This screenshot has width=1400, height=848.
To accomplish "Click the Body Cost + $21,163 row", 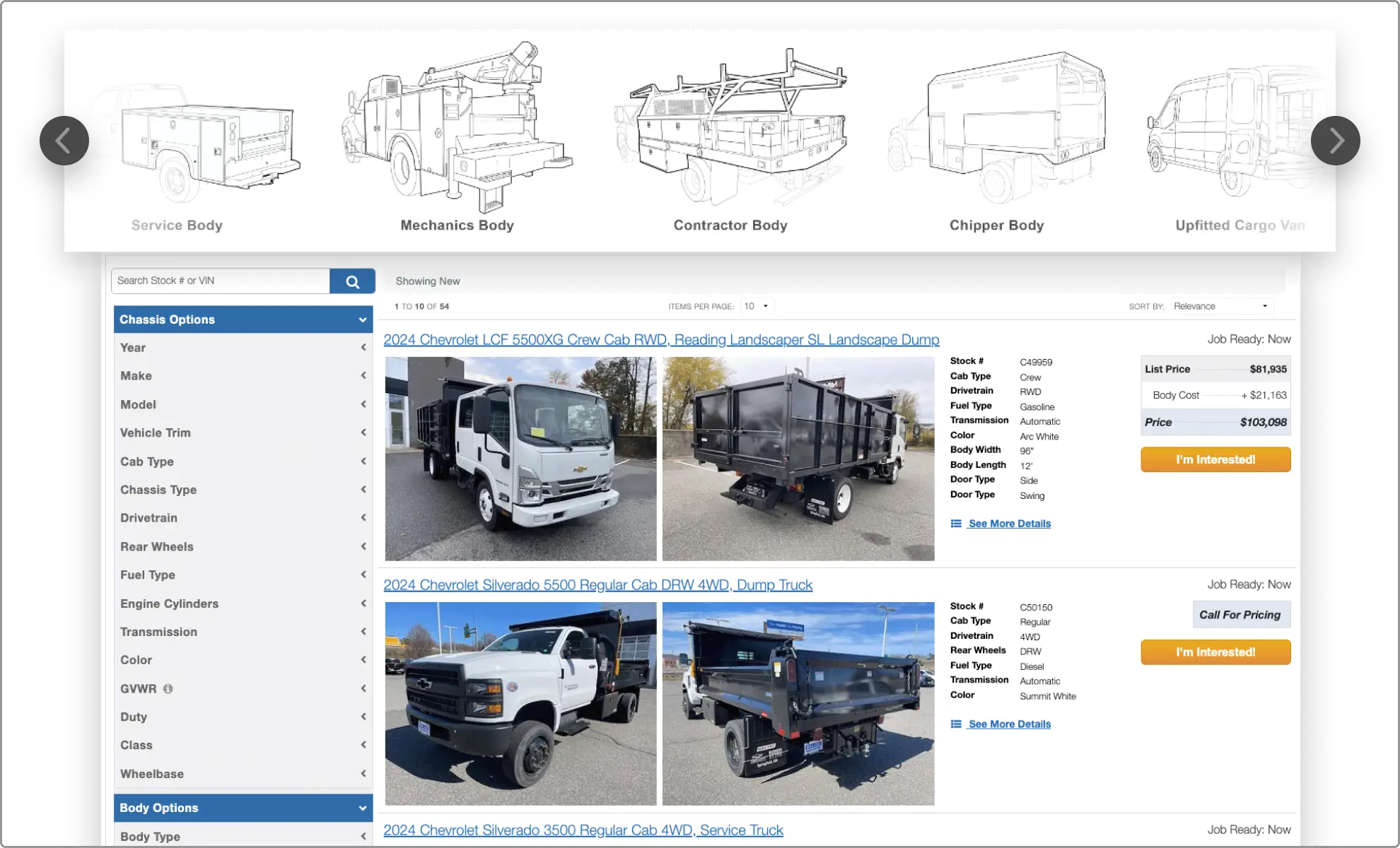I will coord(1215,395).
